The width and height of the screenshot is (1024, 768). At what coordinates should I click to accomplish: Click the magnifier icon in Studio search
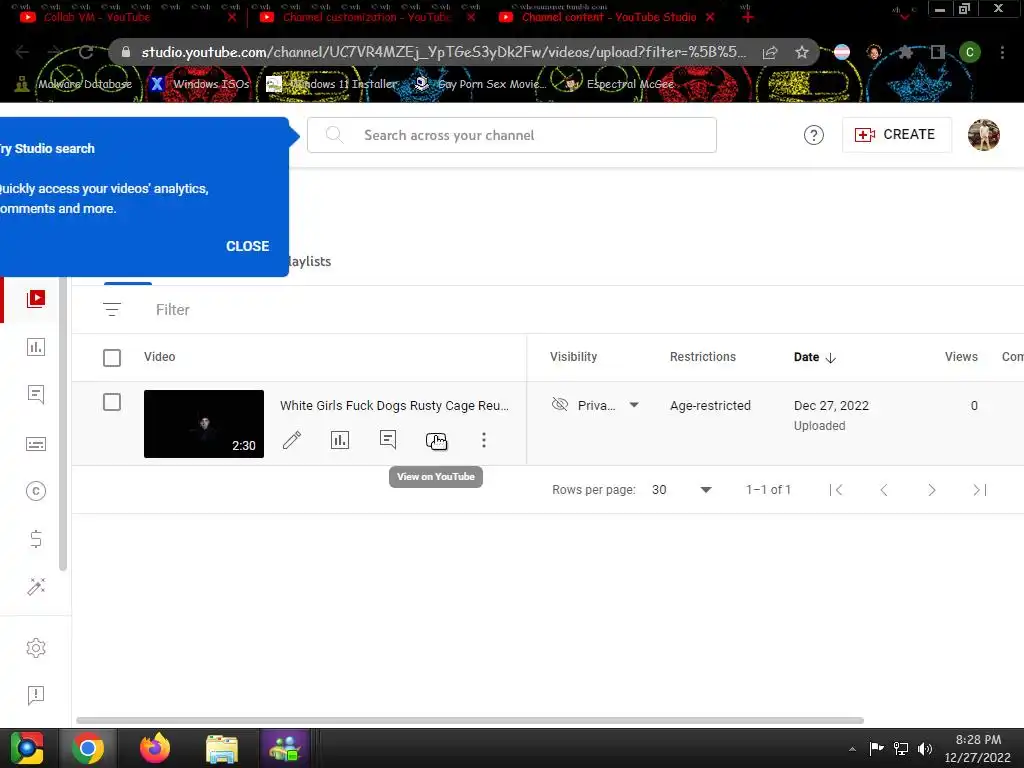(x=334, y=135)
